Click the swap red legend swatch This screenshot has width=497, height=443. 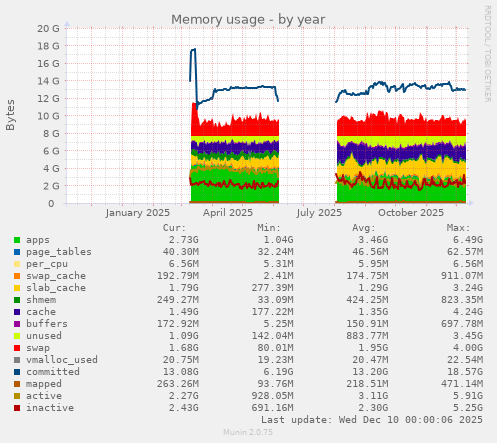(x=17, y=348)
